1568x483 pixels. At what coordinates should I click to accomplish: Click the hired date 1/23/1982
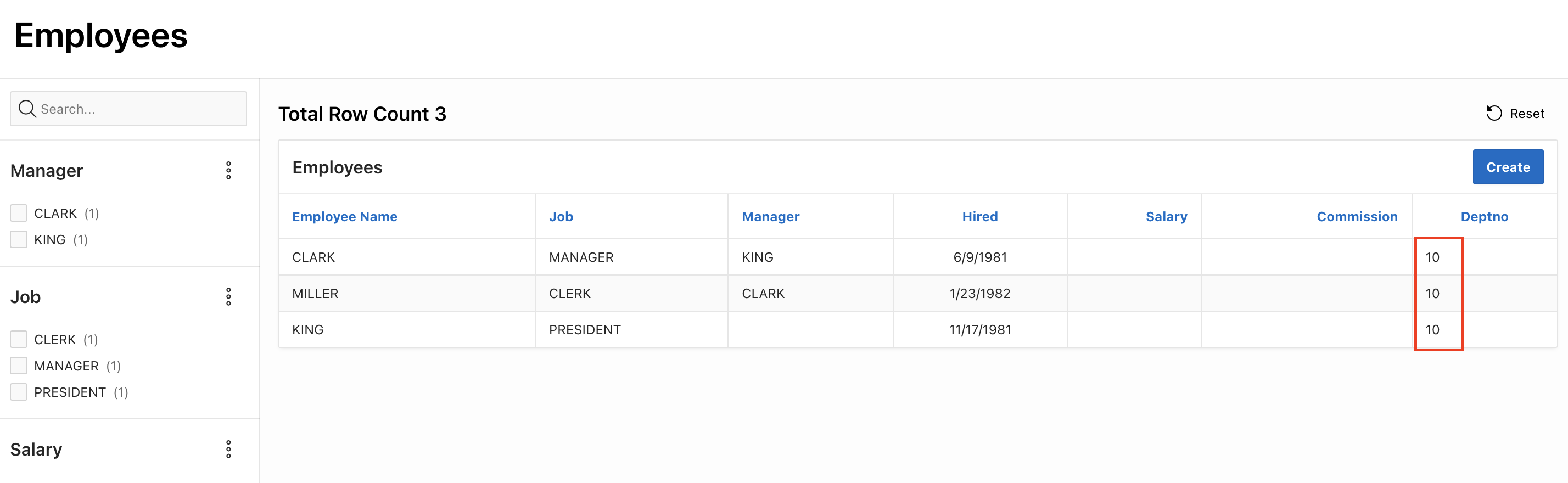tap(979, 293)
